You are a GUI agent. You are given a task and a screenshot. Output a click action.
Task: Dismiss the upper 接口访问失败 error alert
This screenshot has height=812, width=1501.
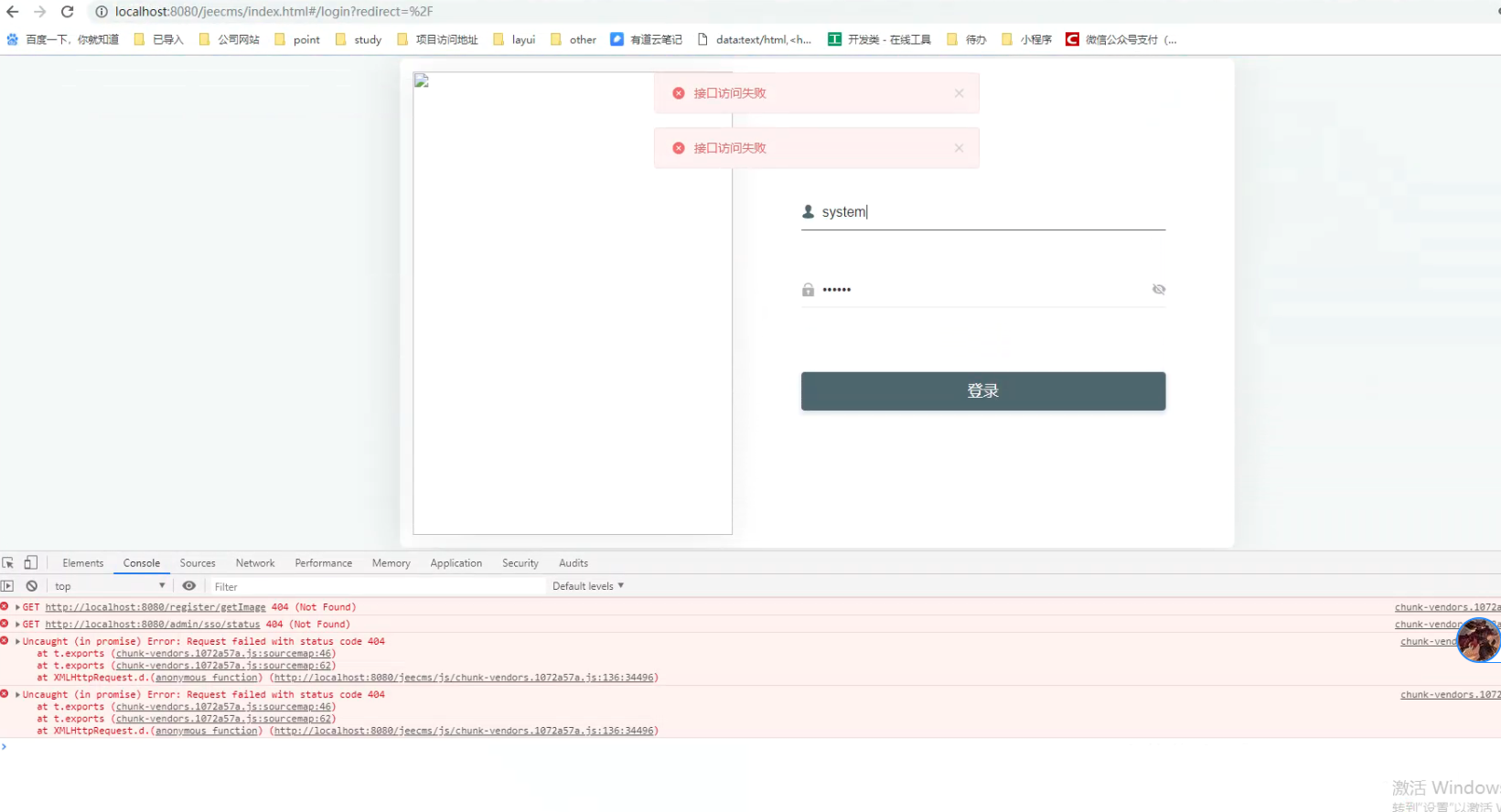click(959, 93)
